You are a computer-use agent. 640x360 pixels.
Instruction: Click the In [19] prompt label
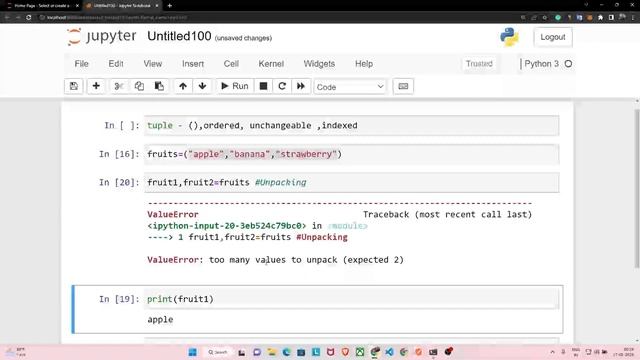[x=119, y=299]
